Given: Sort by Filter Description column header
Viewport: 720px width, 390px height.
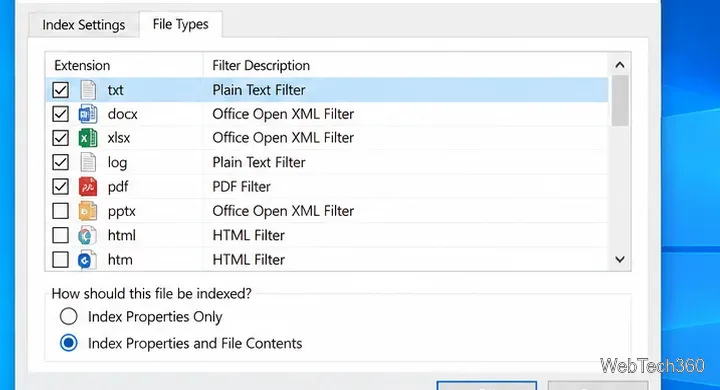Looking at the screenshot, I should click(x=405, y=65).
